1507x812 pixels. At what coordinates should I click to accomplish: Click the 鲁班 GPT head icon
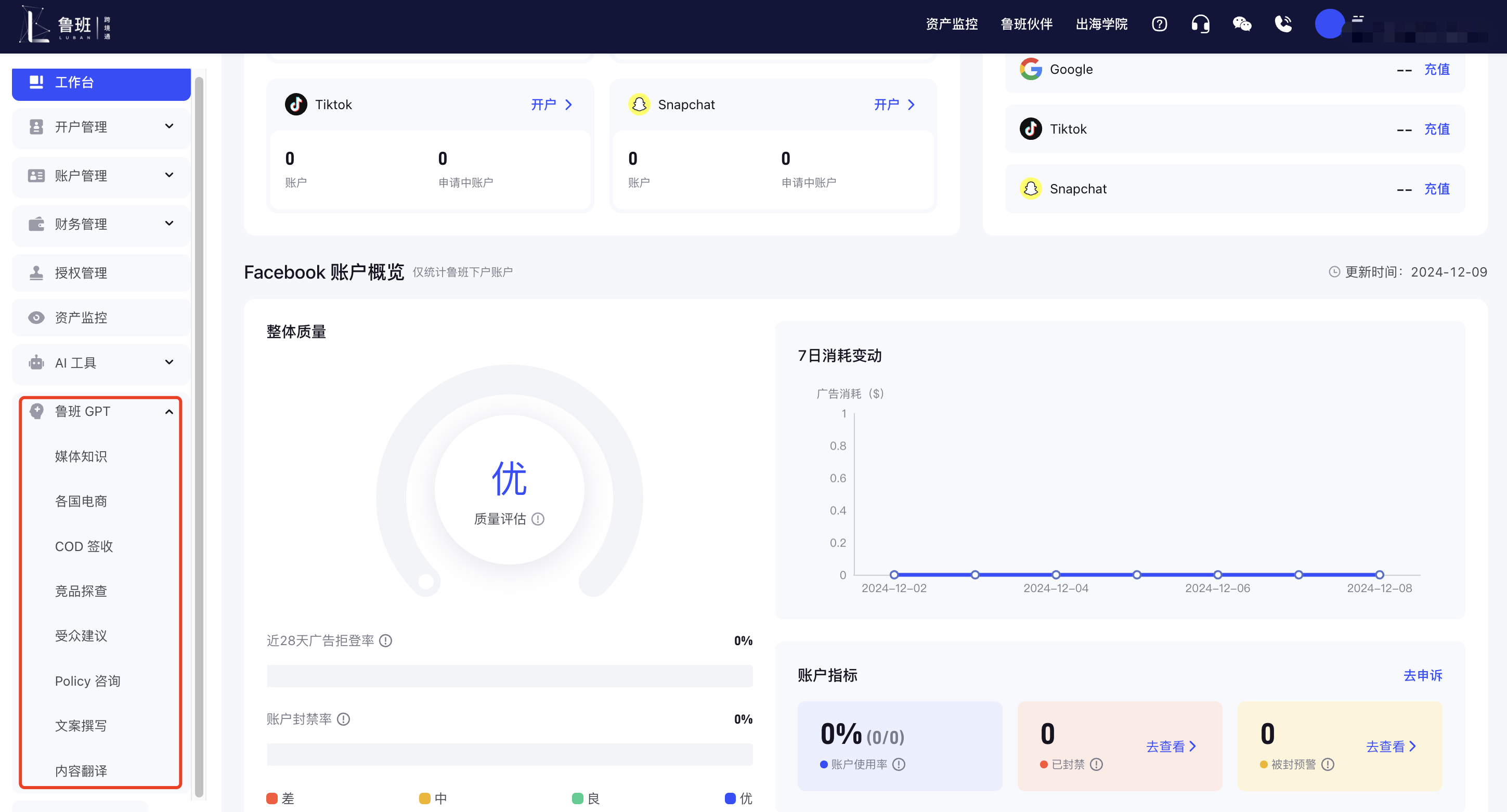pos(36,411)
